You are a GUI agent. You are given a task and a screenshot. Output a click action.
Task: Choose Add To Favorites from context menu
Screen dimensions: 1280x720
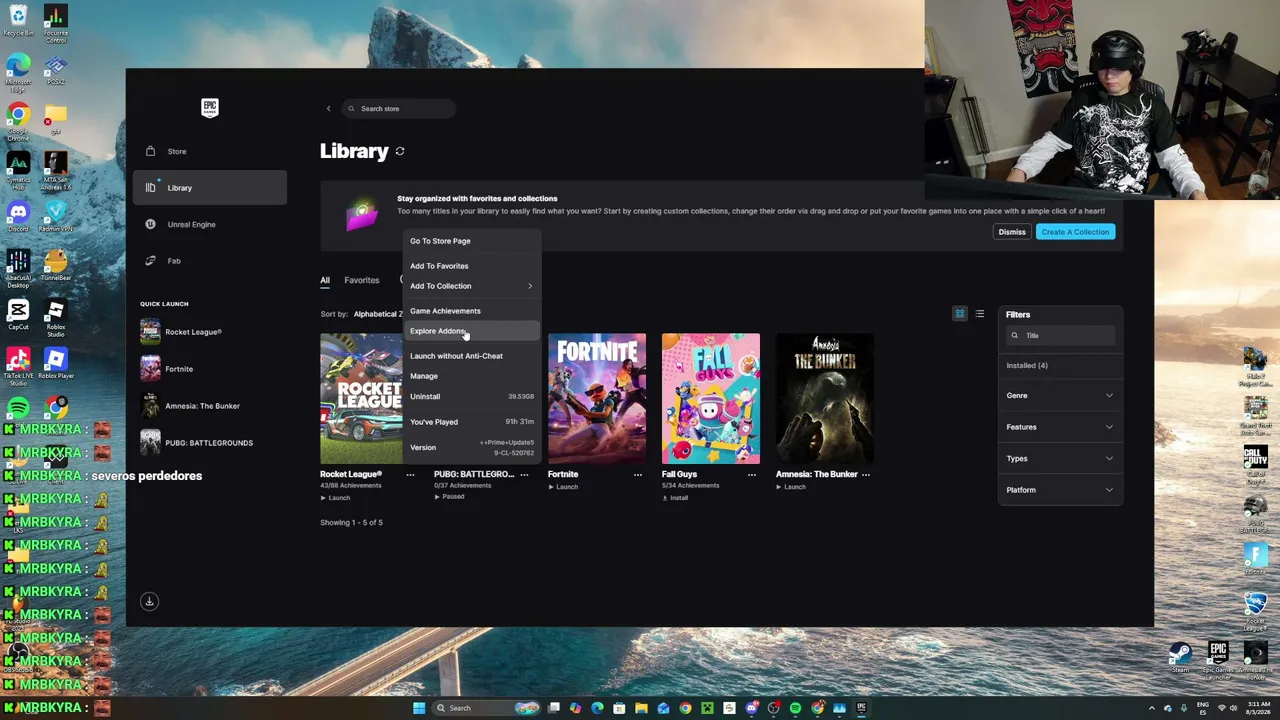tap(471, 266)
